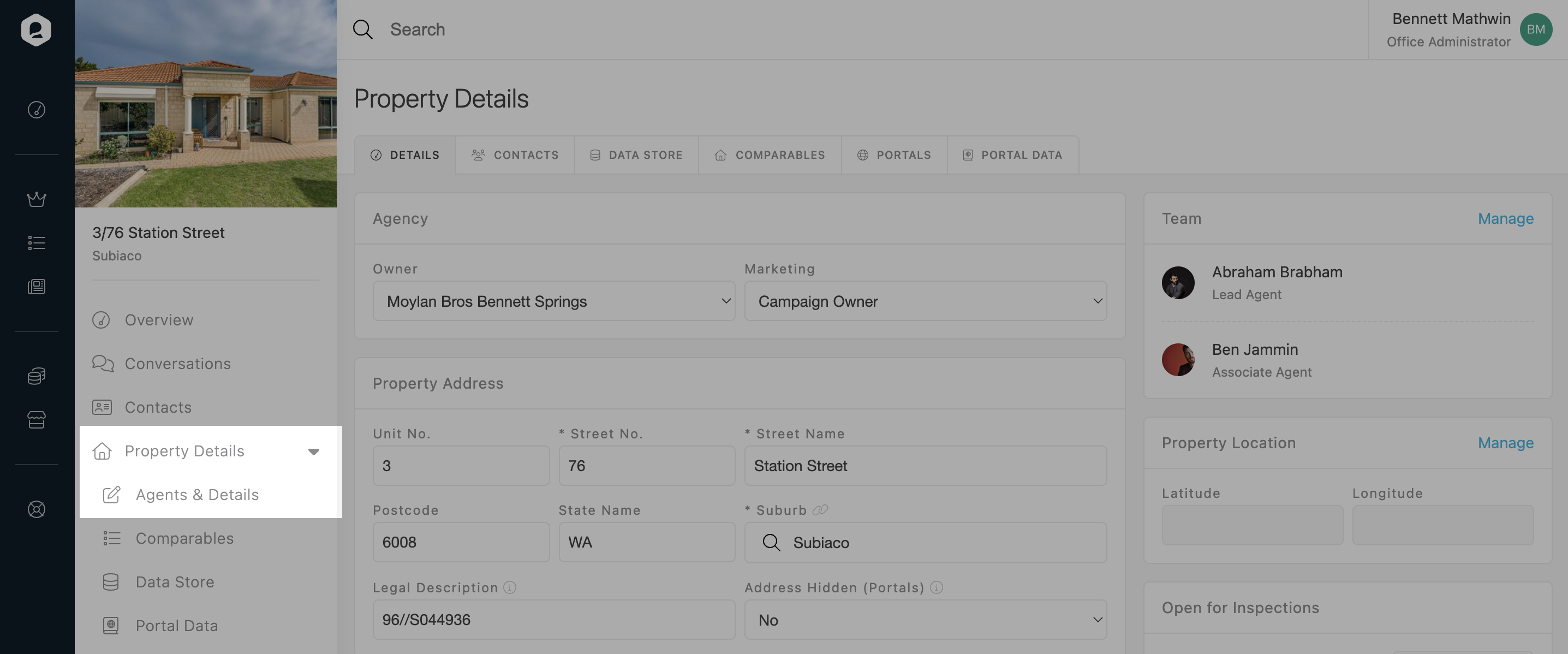Click the storefront icon in left rail
Viewport: 1568px width, 654px height.
tap(37, 420)
